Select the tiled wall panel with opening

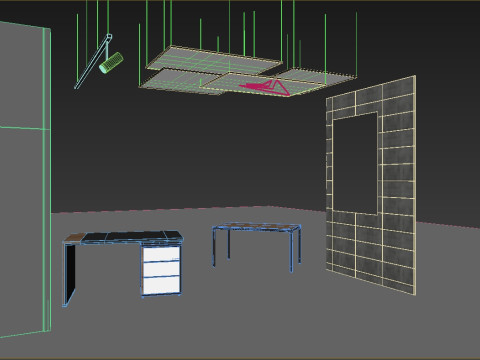371,185
